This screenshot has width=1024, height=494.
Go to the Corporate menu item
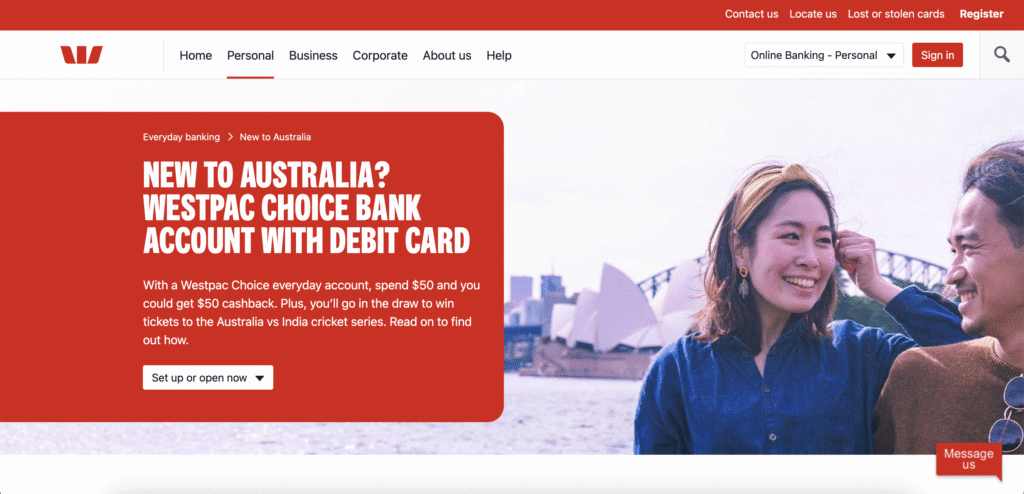click(380, 56)
